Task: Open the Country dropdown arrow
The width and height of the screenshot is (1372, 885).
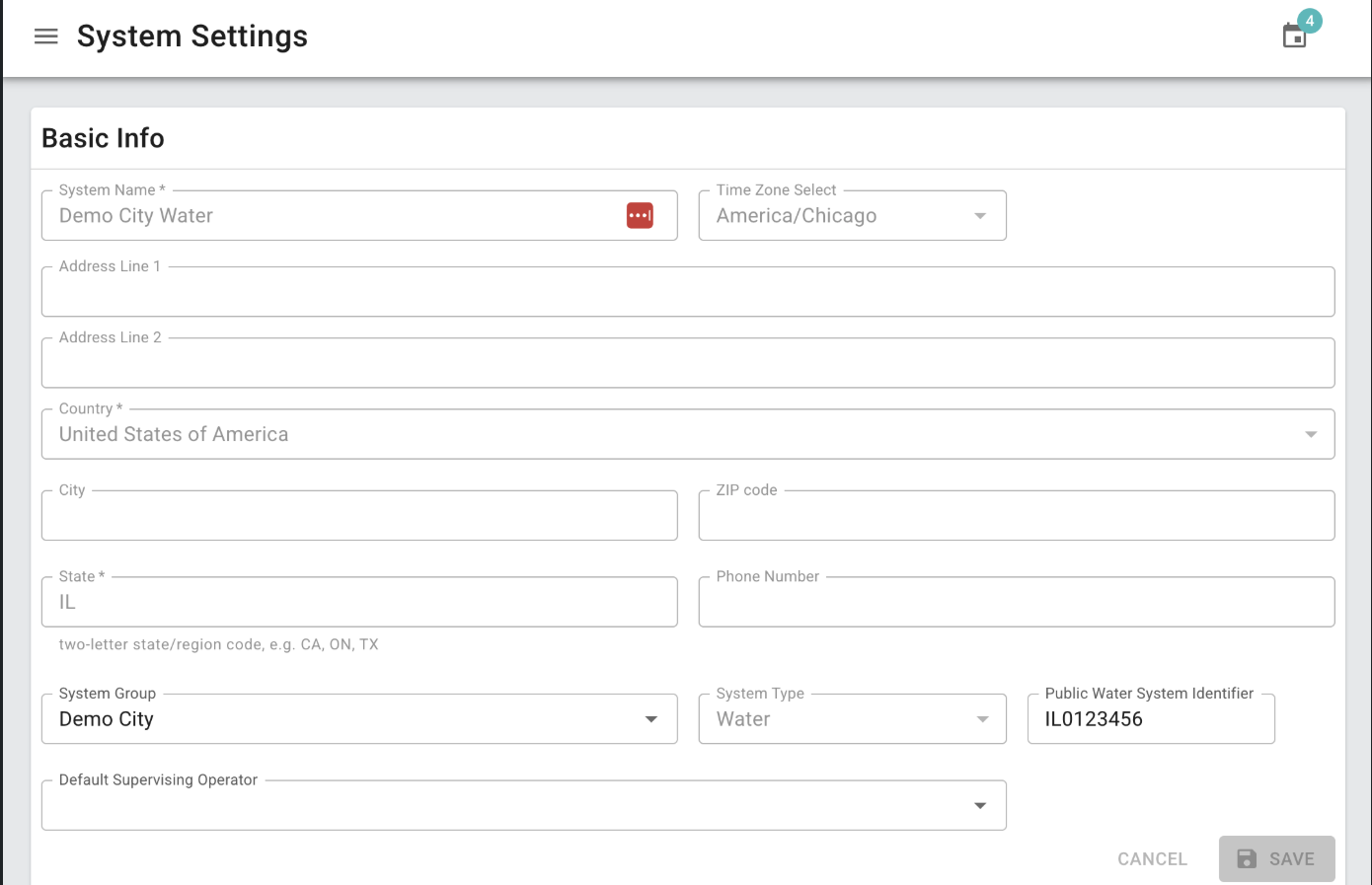Action: point(1311,435)
